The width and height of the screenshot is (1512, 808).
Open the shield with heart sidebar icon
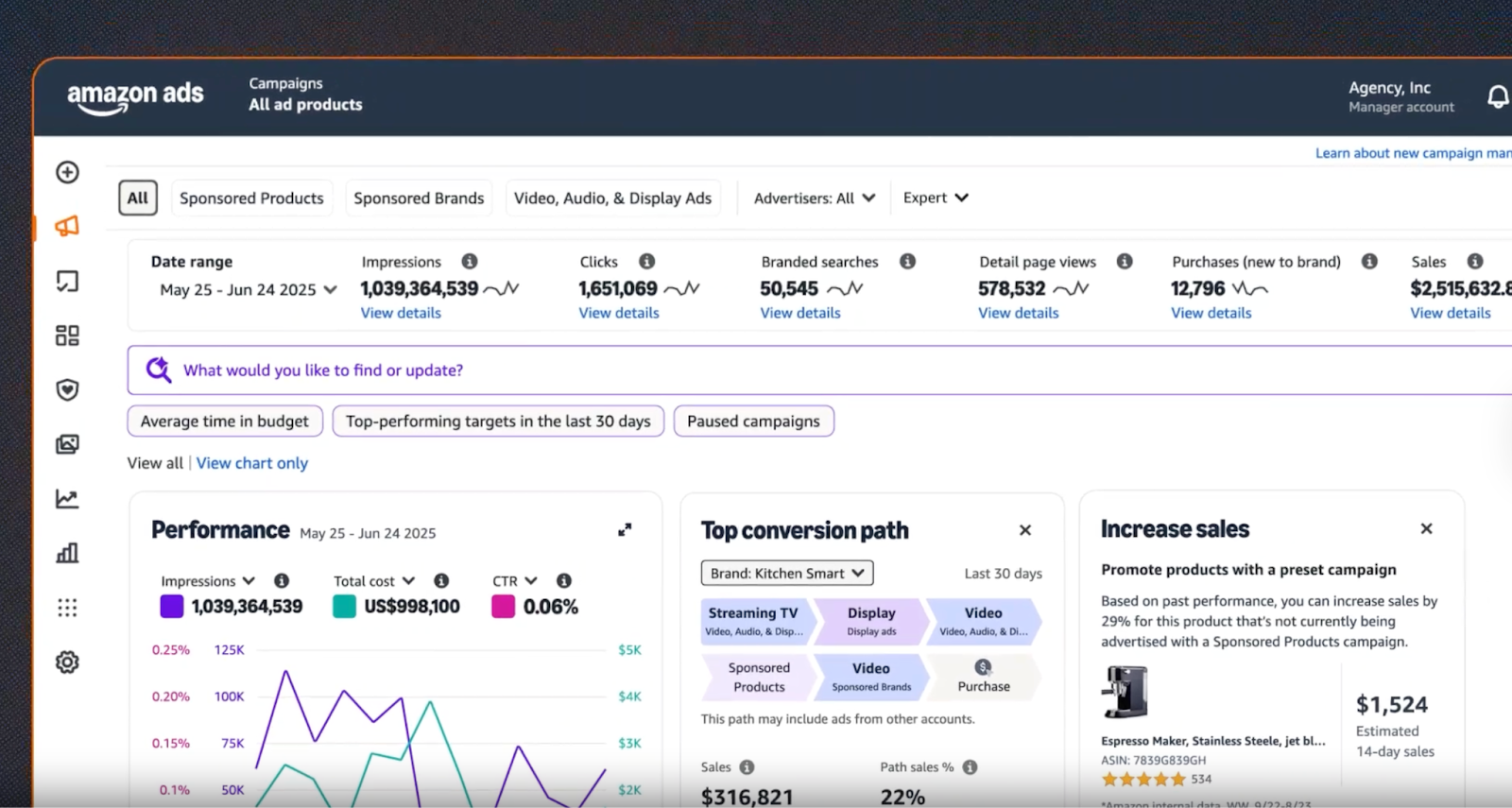point(67,389)
